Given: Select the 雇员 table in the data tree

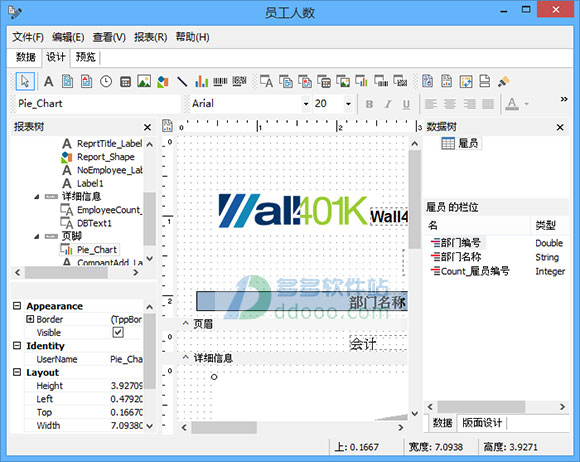Looking at the screenshot, I should click(x=460, y=144).
